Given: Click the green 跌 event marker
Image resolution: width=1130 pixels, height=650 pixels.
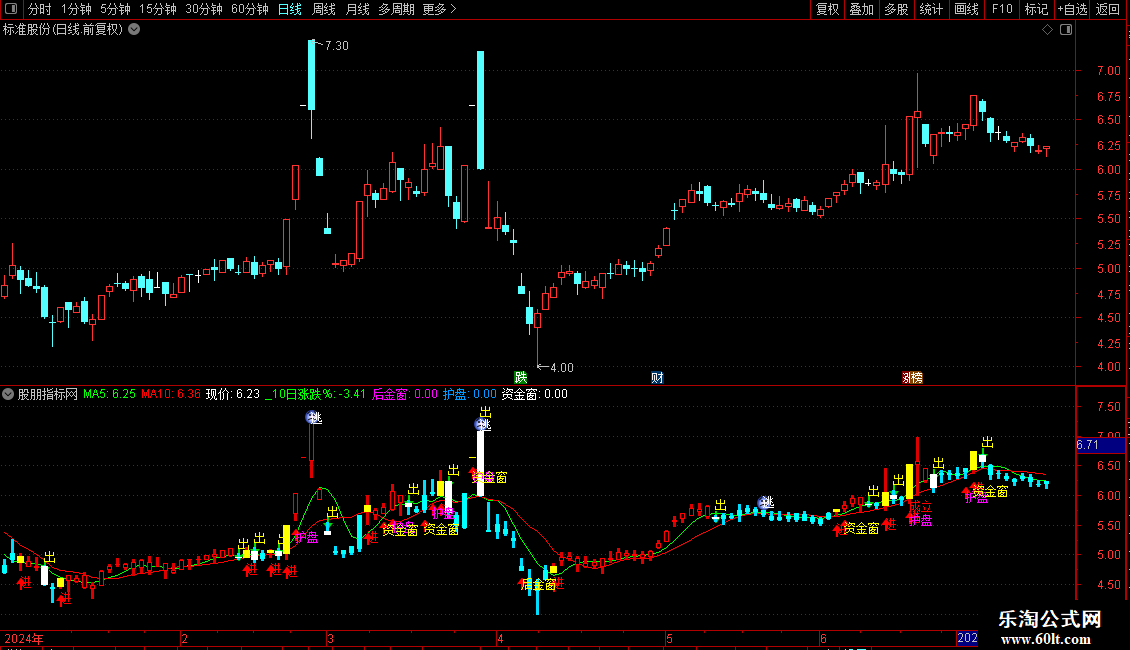Looking at the screenshot, I should (520, 378).
